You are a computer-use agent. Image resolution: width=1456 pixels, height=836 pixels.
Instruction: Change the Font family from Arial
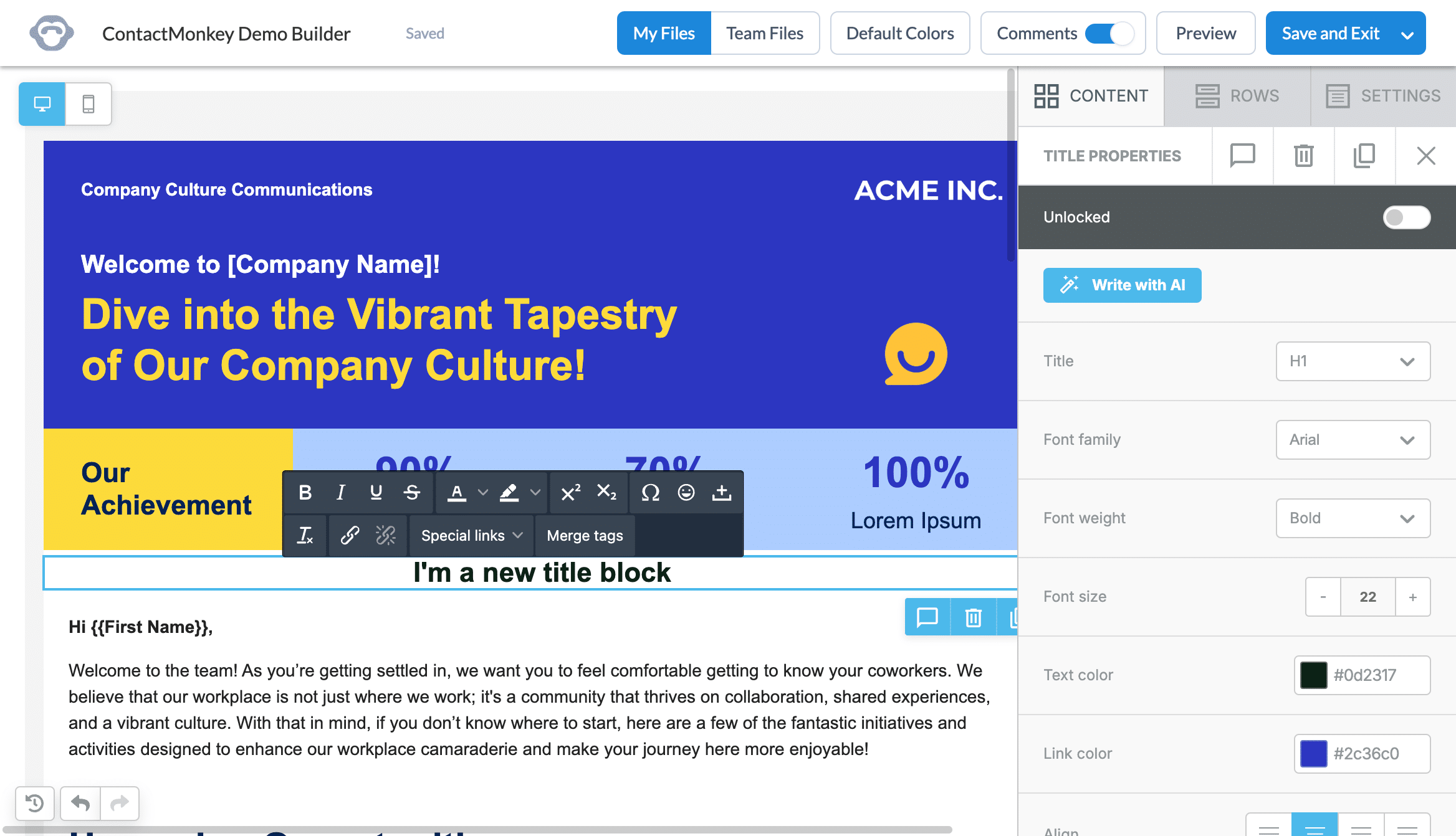click(x=1353, y=440)
